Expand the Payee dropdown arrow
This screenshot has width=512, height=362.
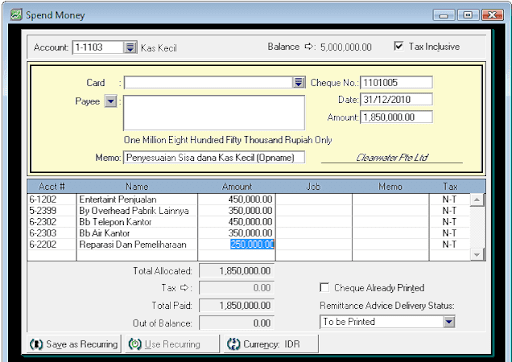tap(111, 101)
